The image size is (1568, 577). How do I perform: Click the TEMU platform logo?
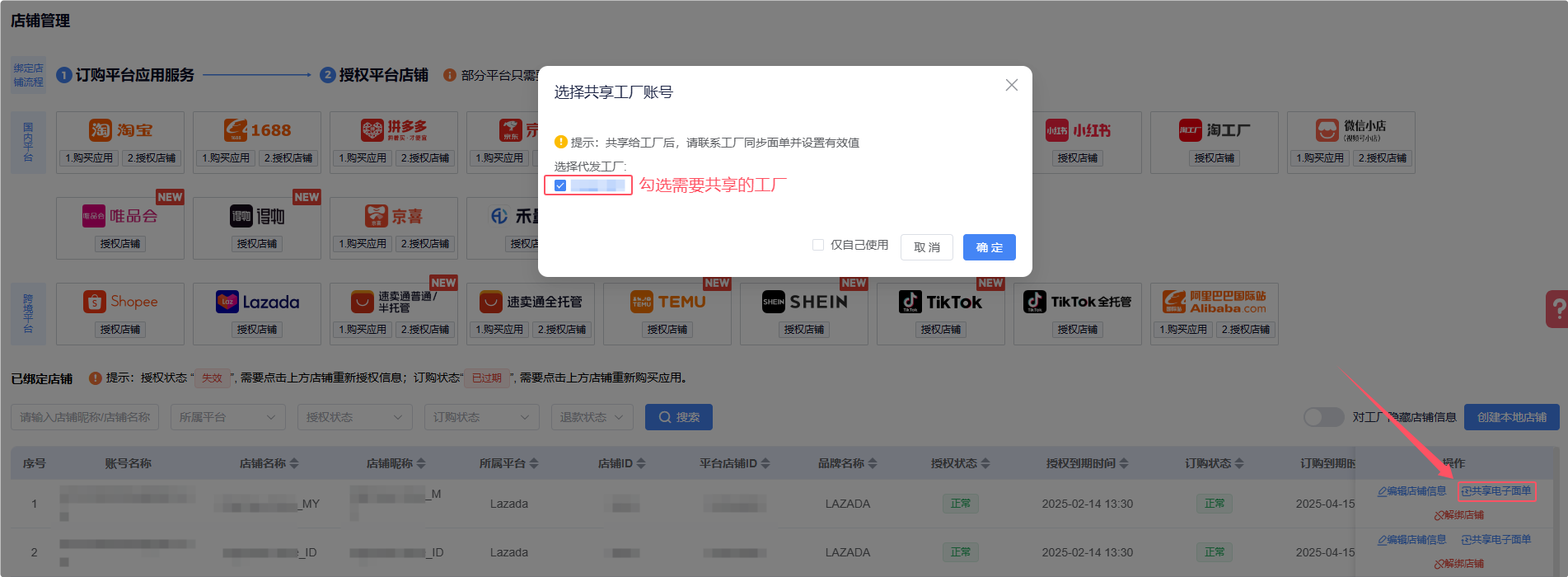pyautogui.click(x=667, y=302)
